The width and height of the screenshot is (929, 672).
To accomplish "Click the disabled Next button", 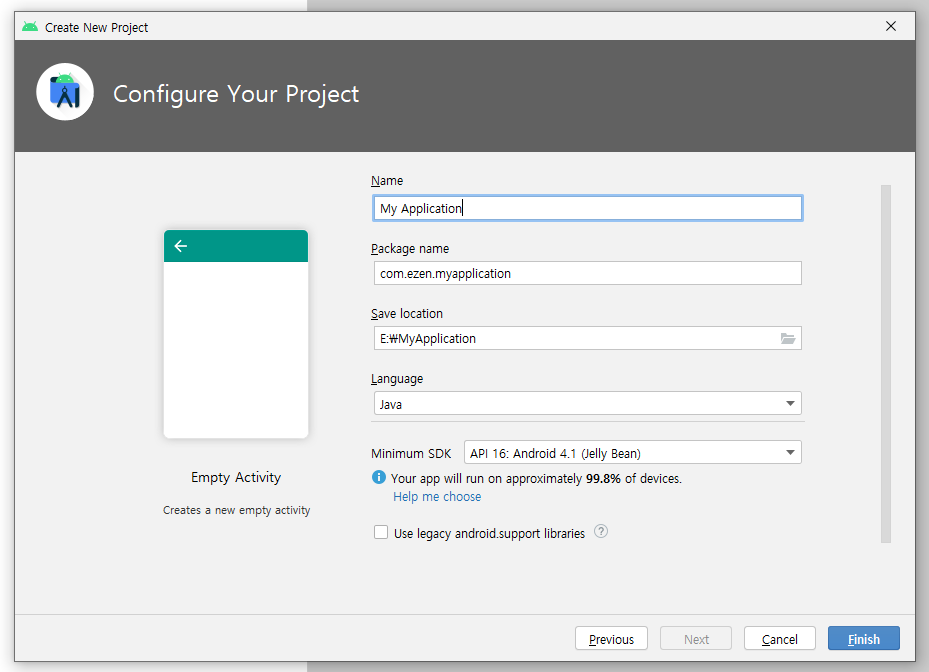I will (696, 639).
